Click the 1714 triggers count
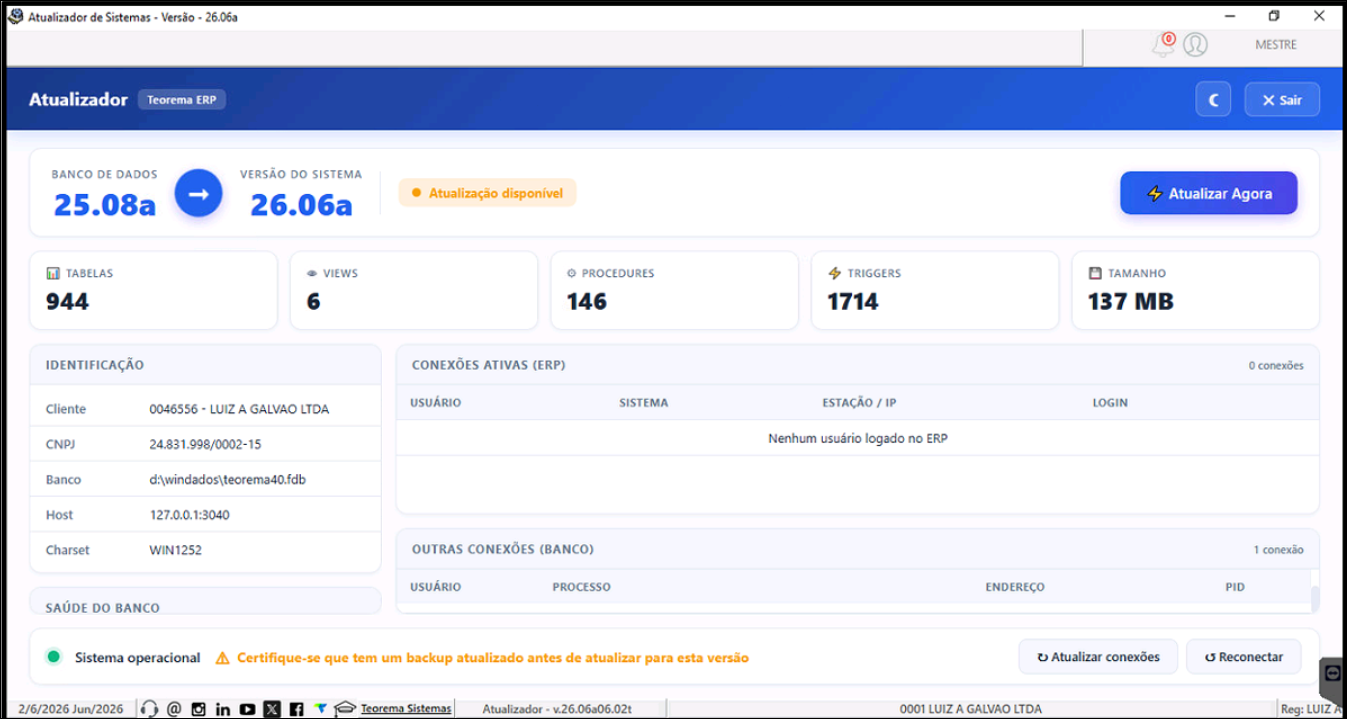This screenshot has height=719, width=1347. (853, 301)
